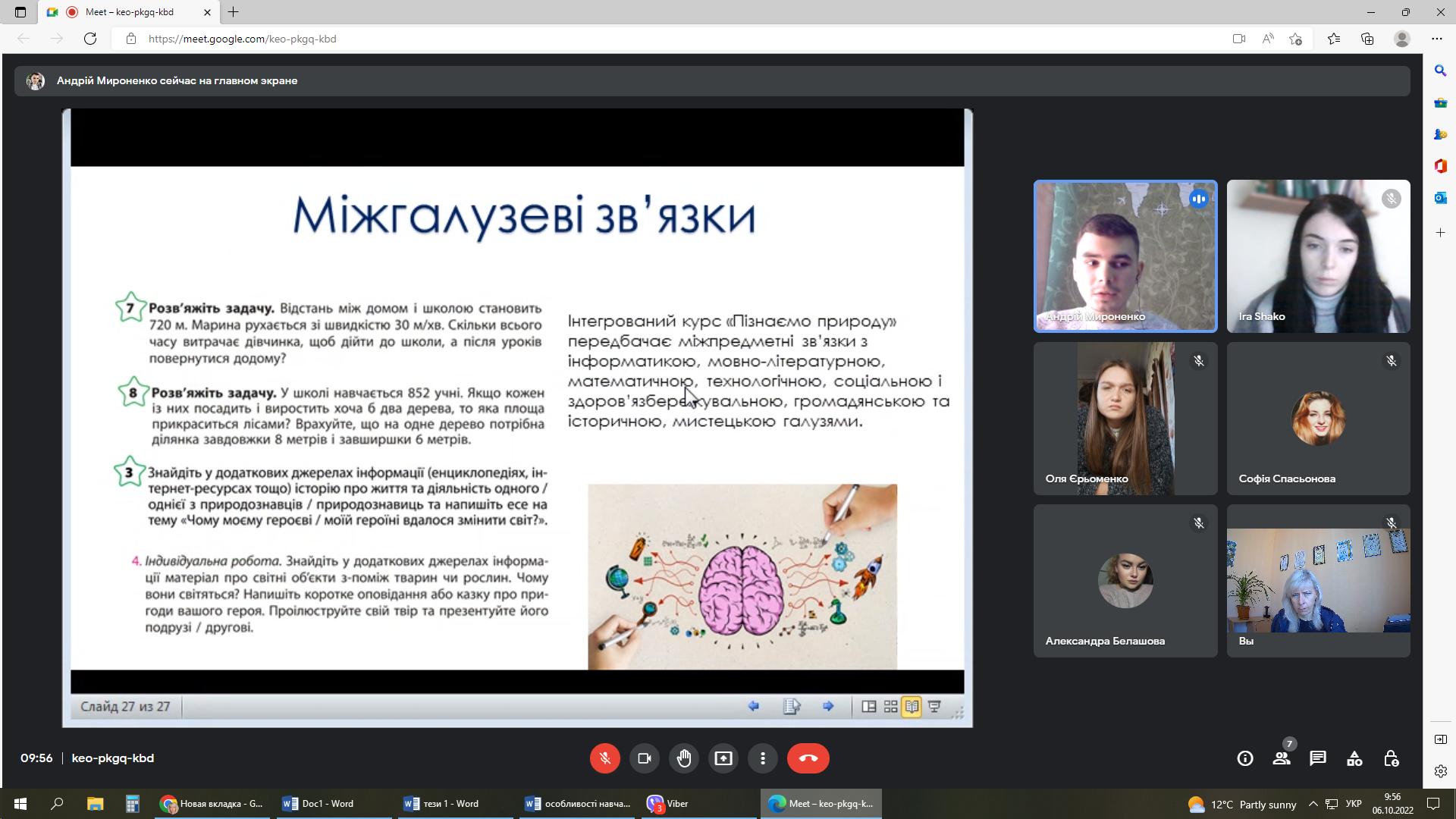1456x819 pixels.
Task: Unmute the microphone in Meet
Action: coord(604,758)
